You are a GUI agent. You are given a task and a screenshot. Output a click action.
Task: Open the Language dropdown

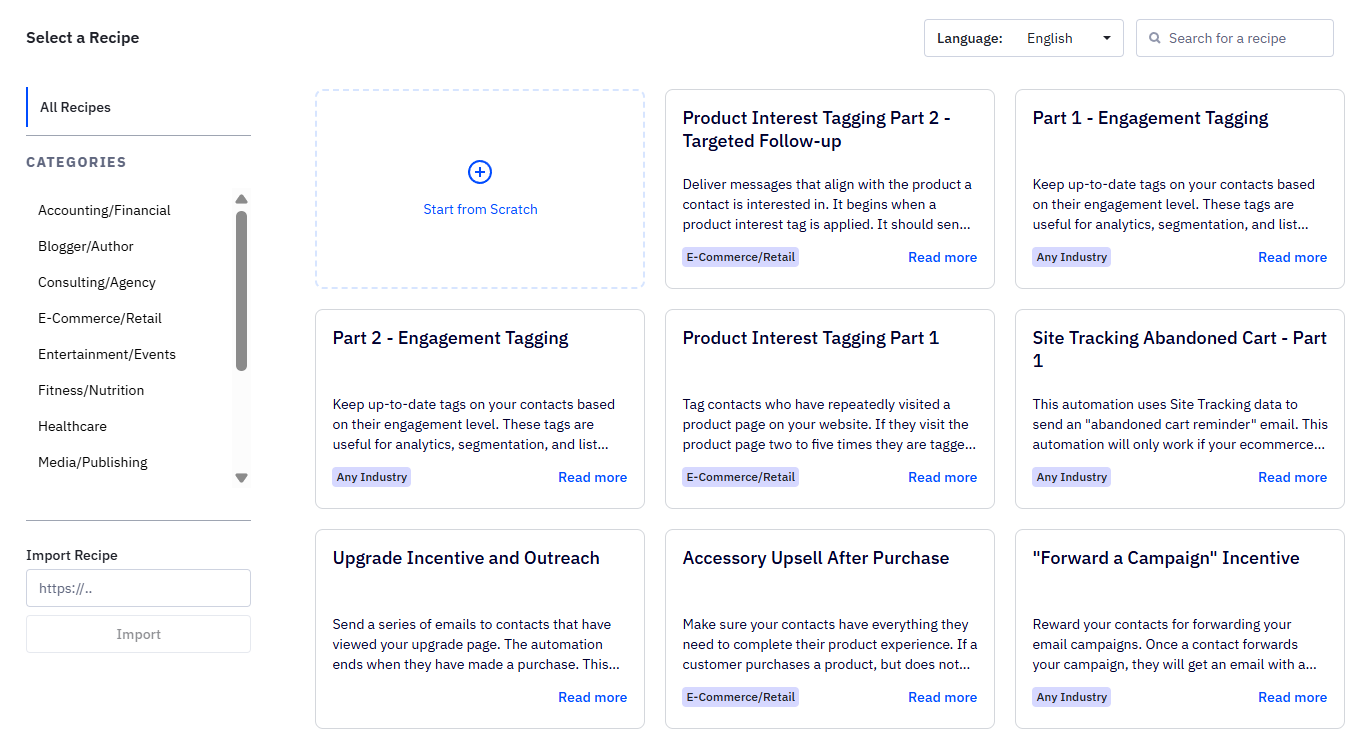(x=1106, y=37)
